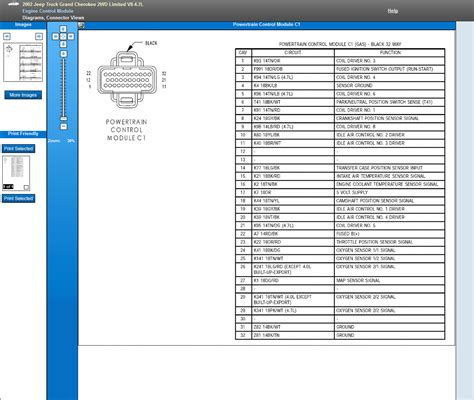Click the COIL DRIVER NO. 1 cell

(x=390, y=110)
